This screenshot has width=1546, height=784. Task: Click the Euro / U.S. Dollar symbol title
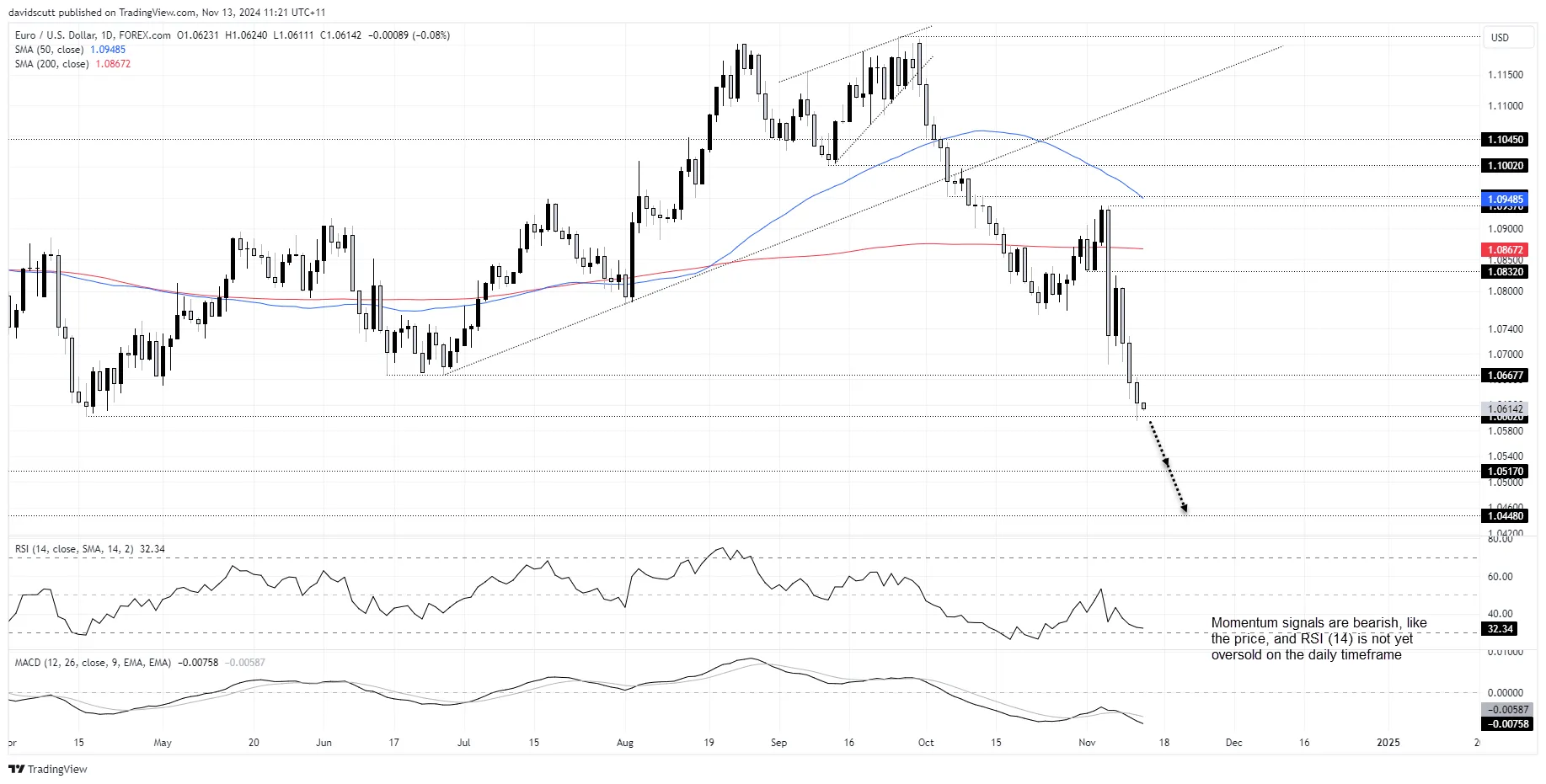92,35
